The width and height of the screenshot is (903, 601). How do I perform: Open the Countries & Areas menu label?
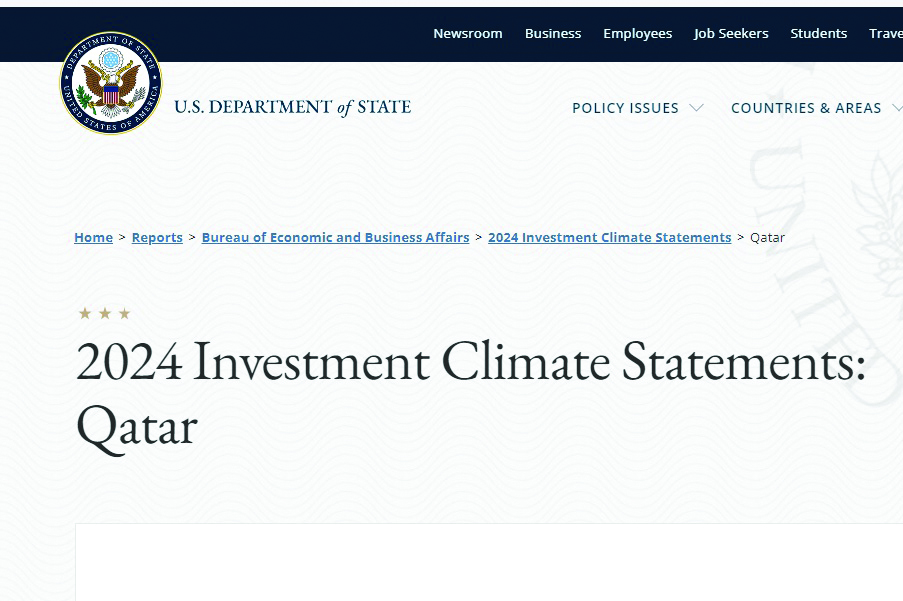point(806,108)
